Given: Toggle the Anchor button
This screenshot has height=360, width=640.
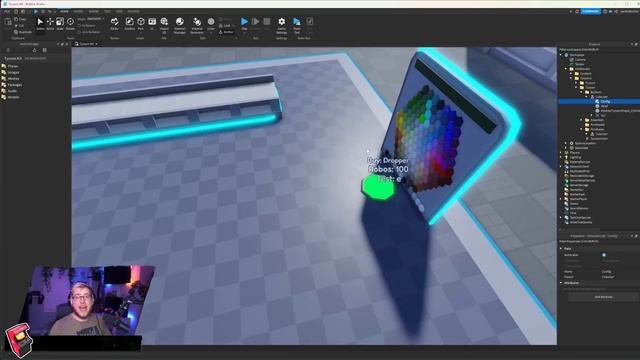Looking at the screenshot, I should [227, 32].
